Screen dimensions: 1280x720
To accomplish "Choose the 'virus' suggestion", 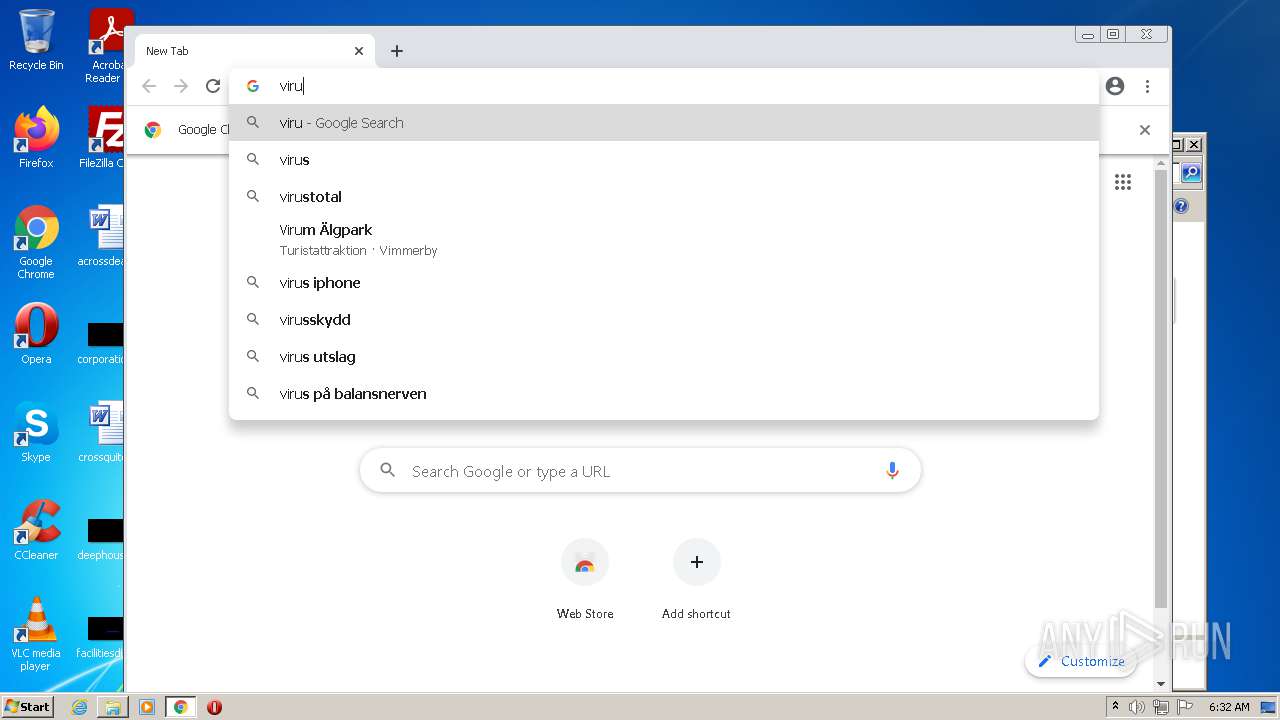I will click(x=664, y=159).
